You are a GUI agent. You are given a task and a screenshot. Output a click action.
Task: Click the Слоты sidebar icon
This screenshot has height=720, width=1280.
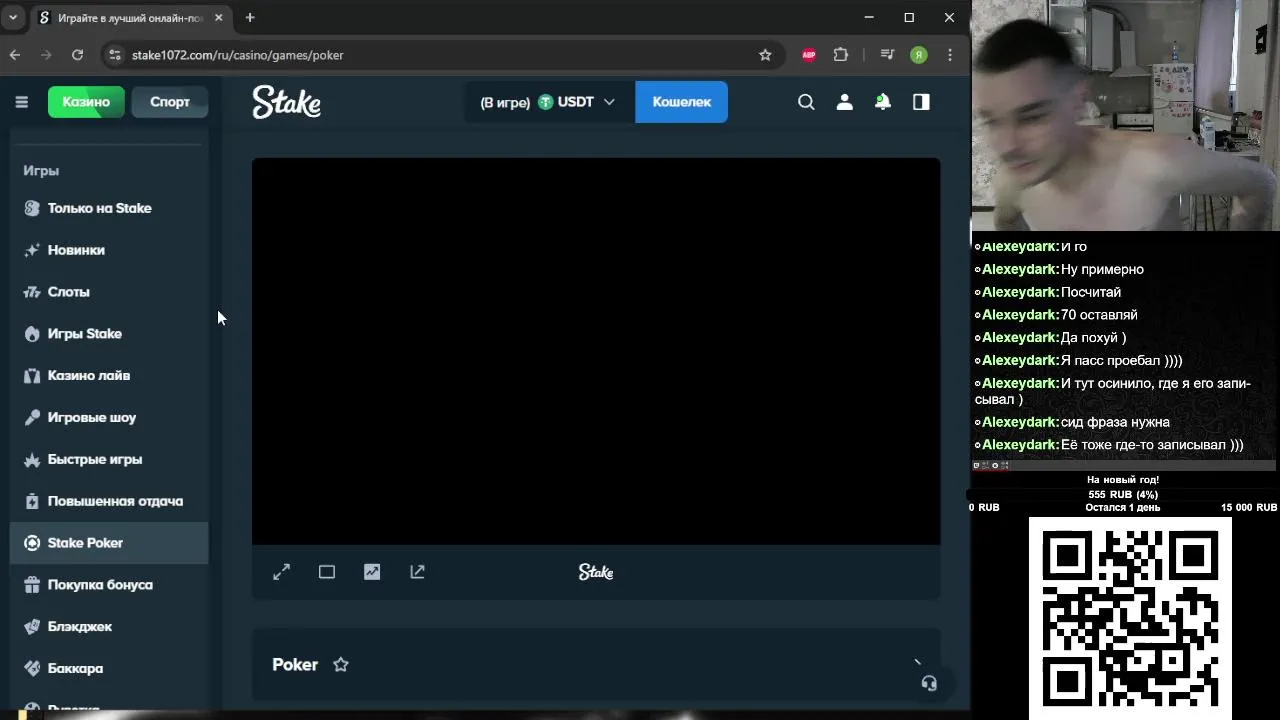point(32,292)
